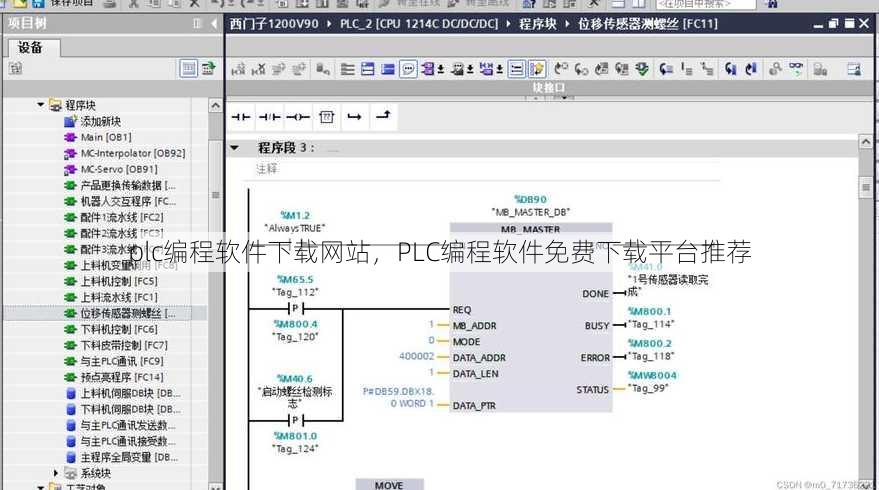This screenshot has height=490, width=879.
Task: Click the MOVE instruction box
Action: pyautogui.click(x=390, y=484)
